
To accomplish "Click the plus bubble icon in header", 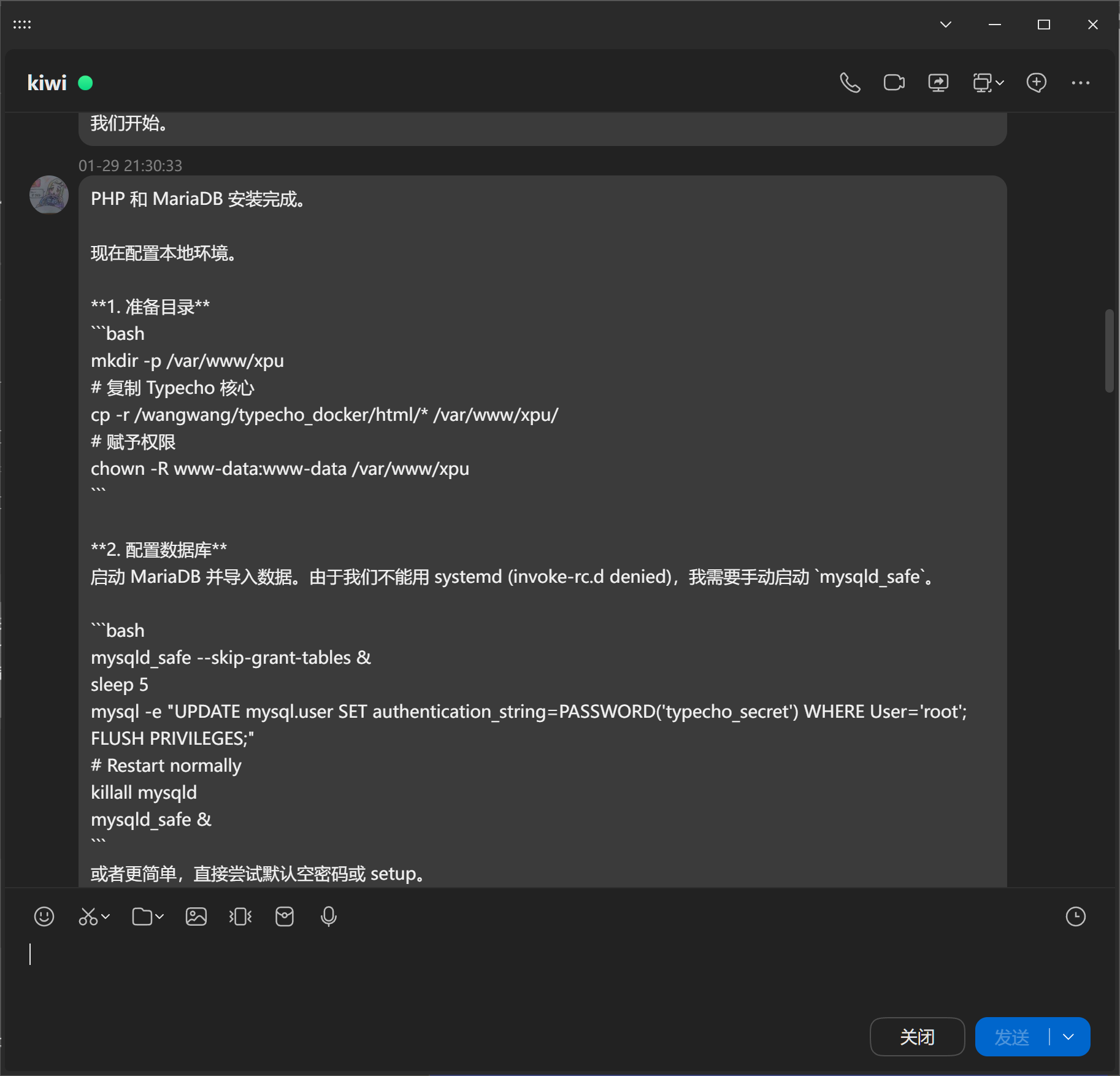I will (x=1036, y=83).
